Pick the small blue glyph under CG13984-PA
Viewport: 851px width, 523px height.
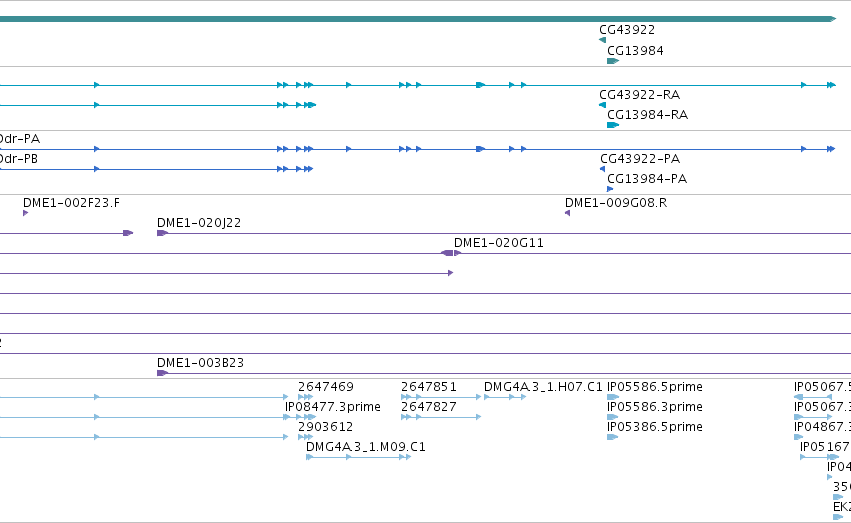tap(610, 189)
